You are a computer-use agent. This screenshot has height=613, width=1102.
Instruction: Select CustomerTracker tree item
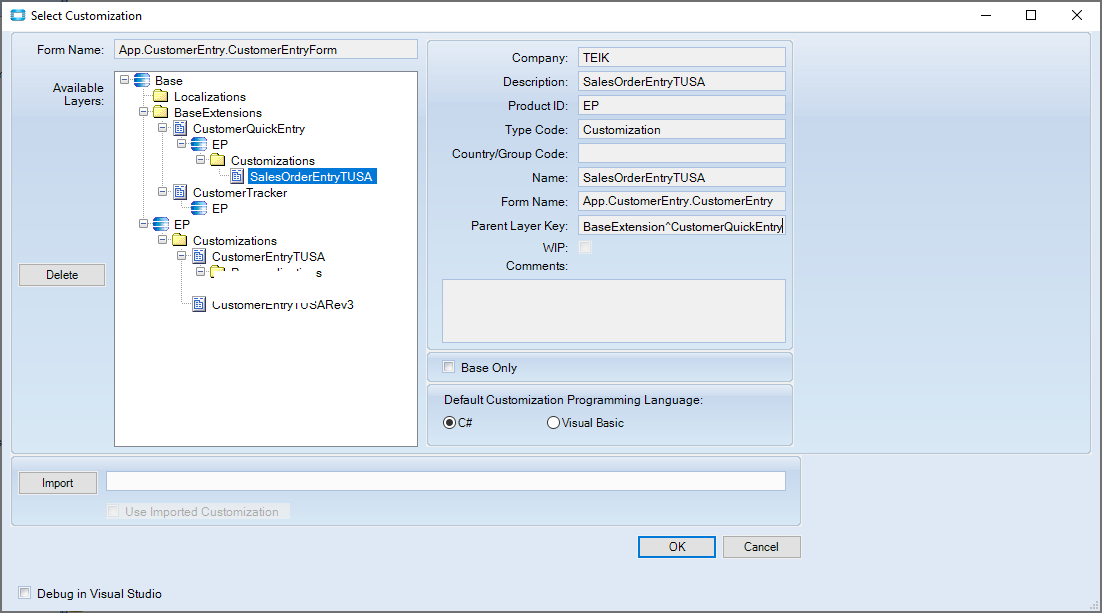pos(240,192)
